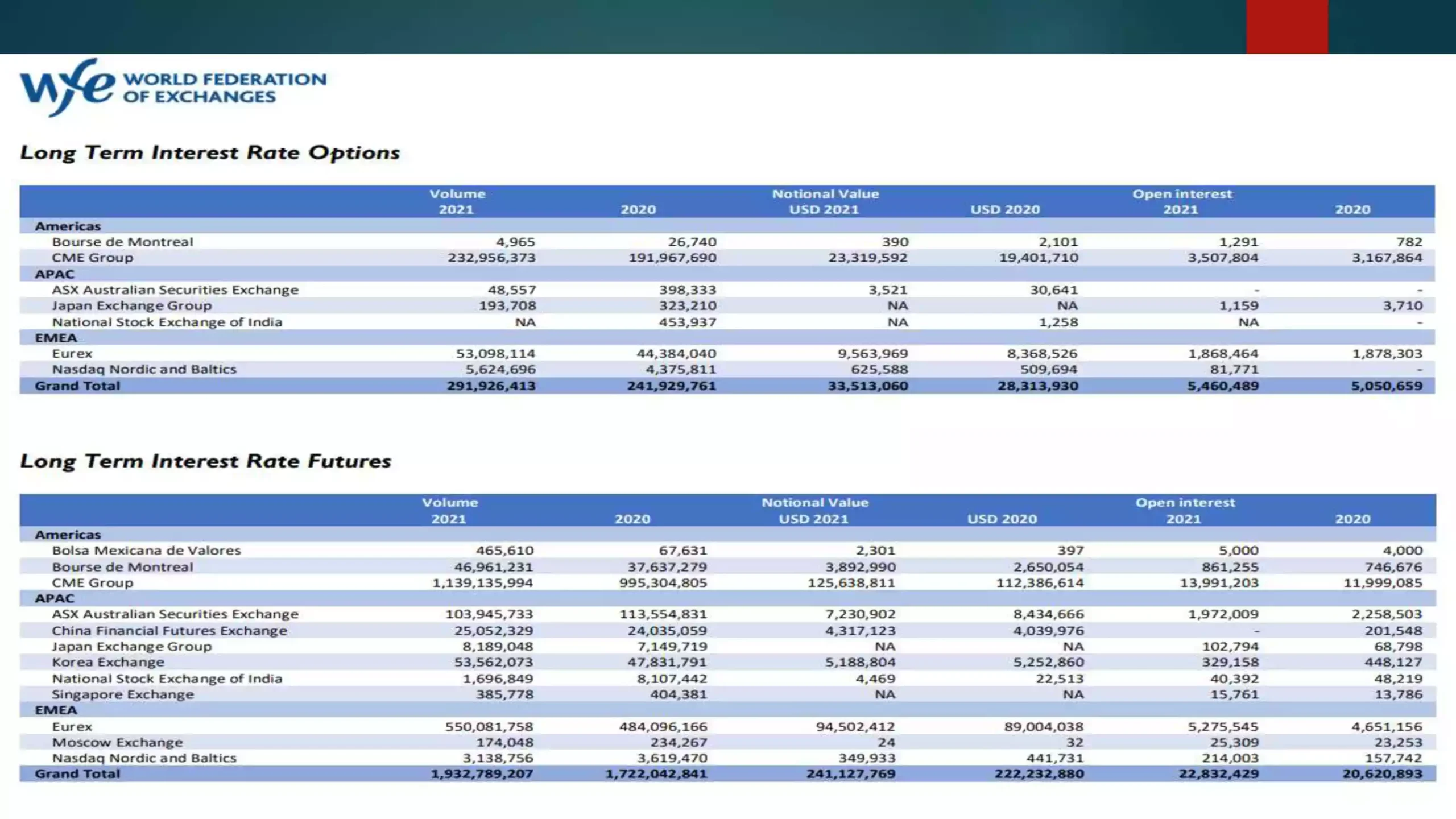Select ASX options 2021 volume 48,557
The image size is (1456, 819).
coord(512,290)
